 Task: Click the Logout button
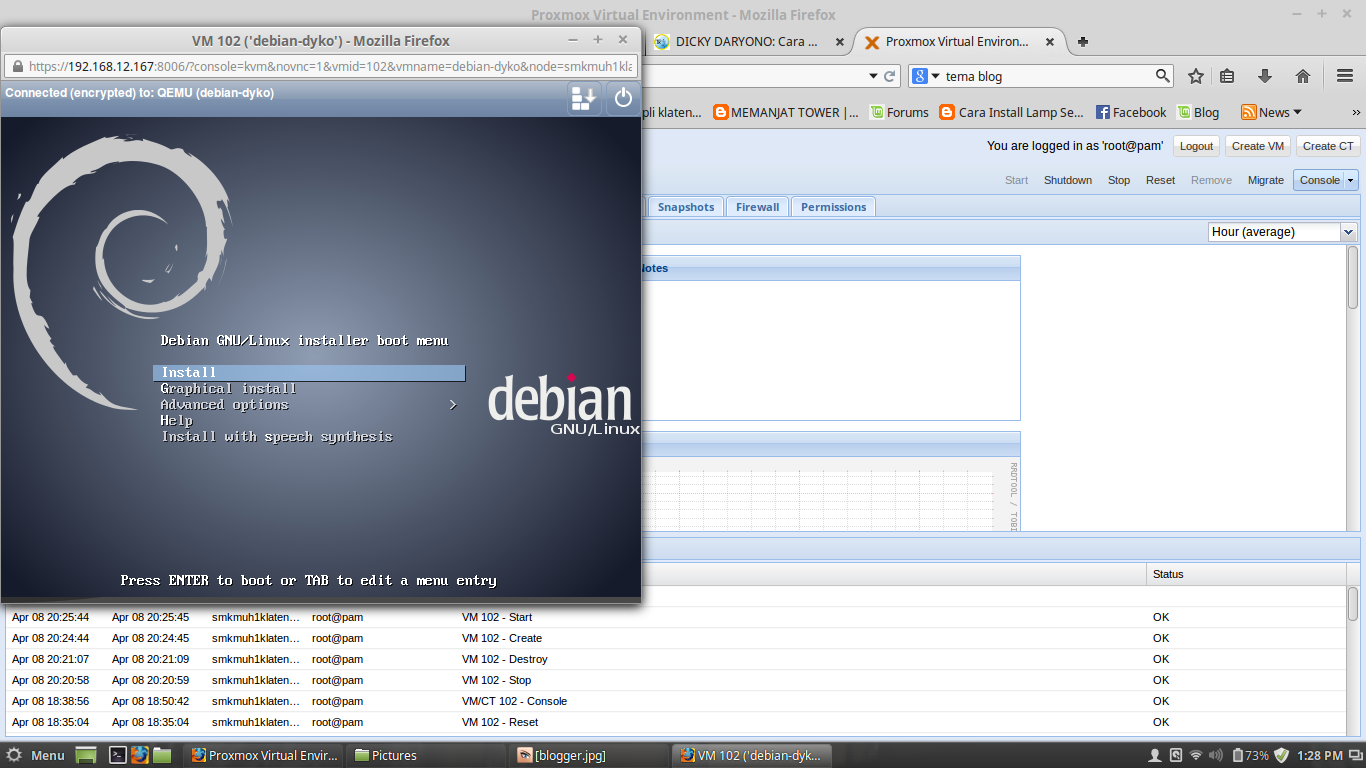tap(1196, 146)
